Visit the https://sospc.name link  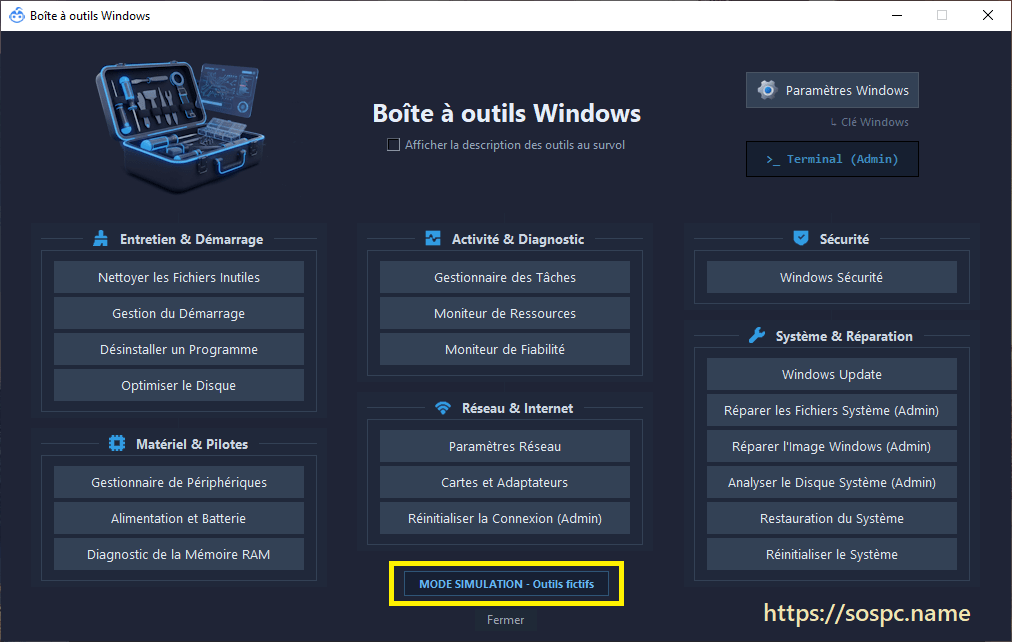(x=867, y=613)
